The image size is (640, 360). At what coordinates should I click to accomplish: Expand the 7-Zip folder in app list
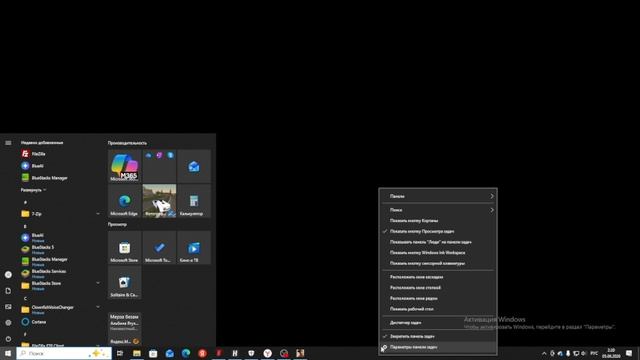(x=60, y=213)
